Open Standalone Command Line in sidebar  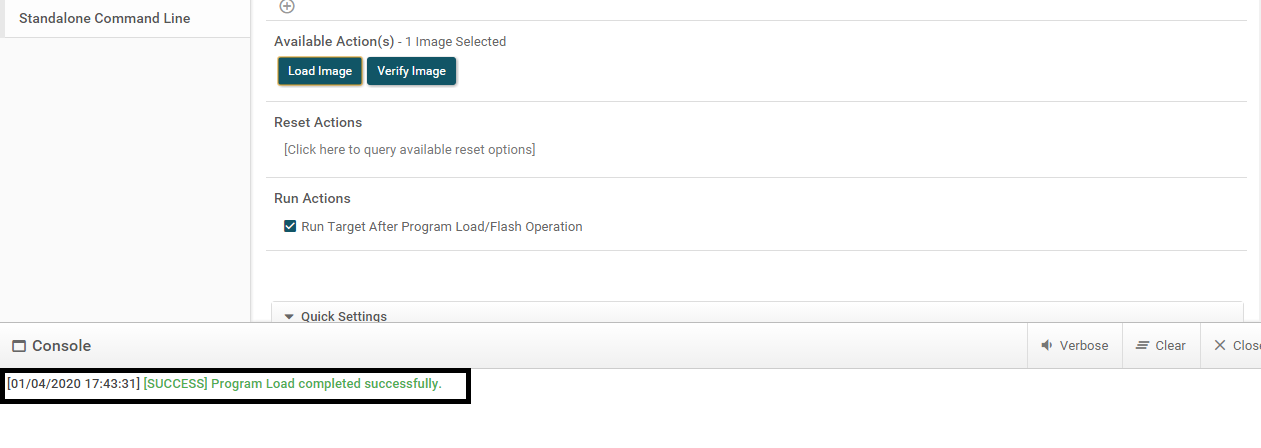(x=104, y=18)
